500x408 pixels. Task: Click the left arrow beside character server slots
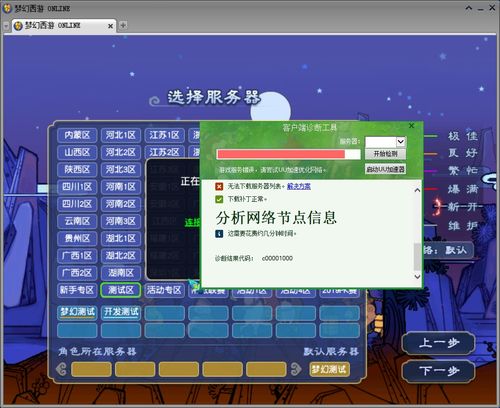click(x=61, y=369)
